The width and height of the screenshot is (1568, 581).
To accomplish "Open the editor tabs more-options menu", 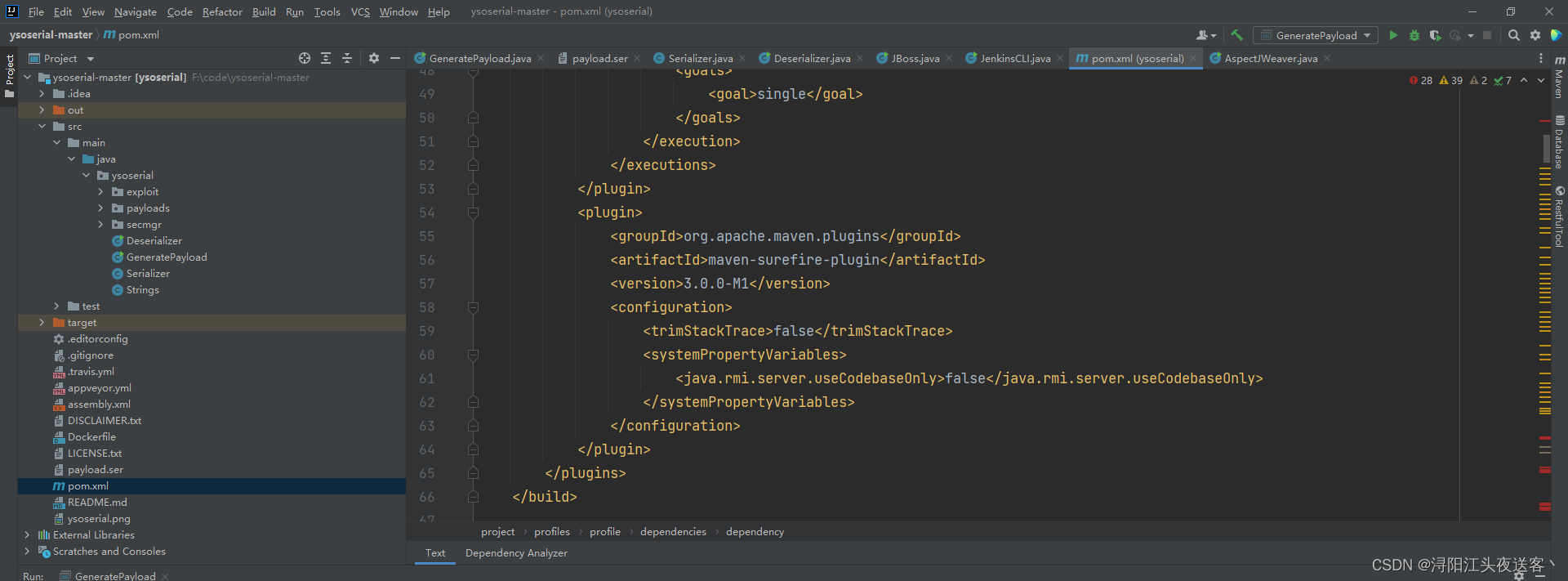I will (1541, 58).
